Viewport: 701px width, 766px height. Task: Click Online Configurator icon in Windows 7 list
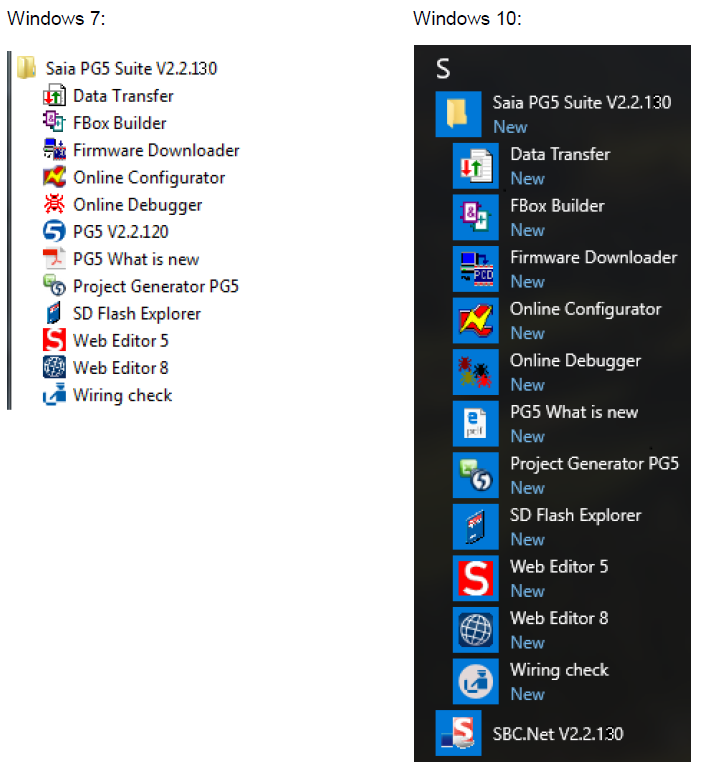pos(54,177)
